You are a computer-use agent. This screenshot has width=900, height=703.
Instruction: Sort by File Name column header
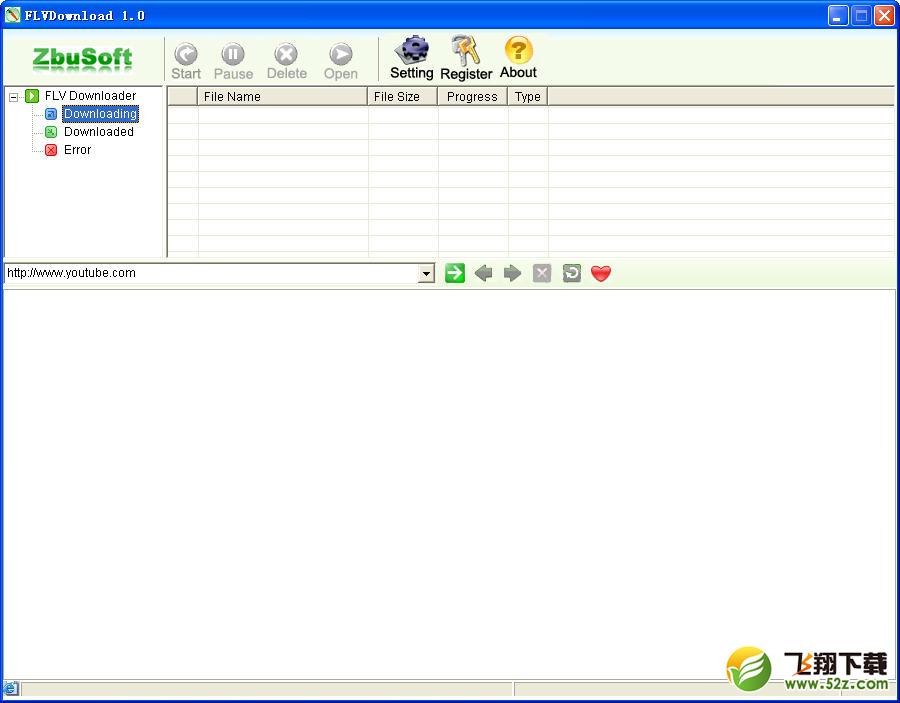coord(282,96)
